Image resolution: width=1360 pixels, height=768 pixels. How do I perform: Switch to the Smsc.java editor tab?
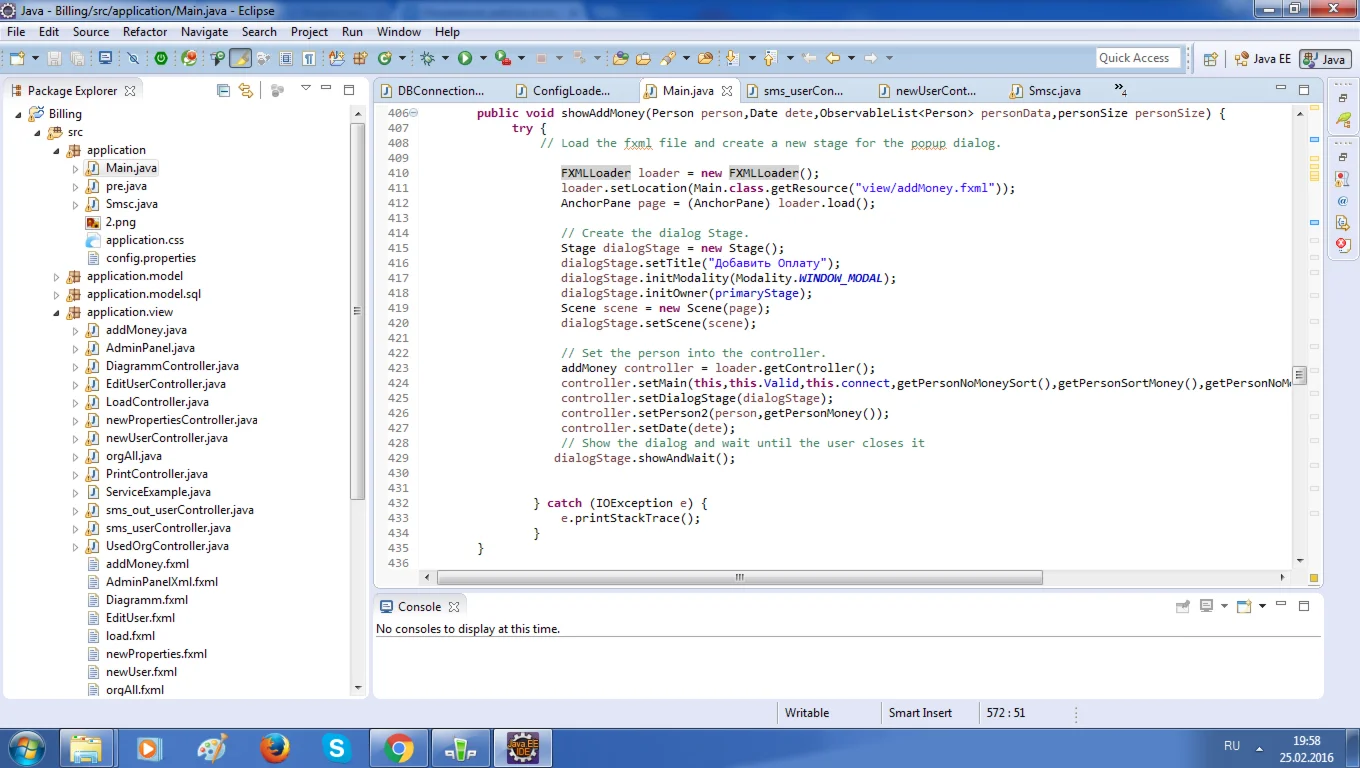(x=1054, y=91)
